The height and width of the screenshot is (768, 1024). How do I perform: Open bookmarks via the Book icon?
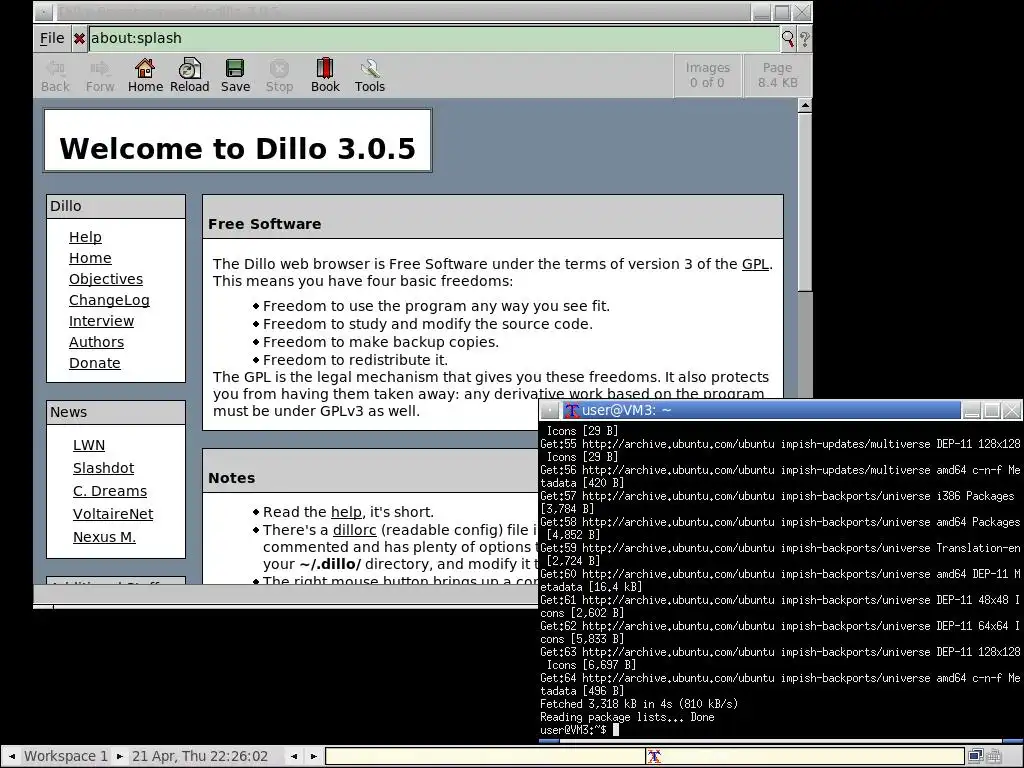pyautogui.click(x=325, y=76)
